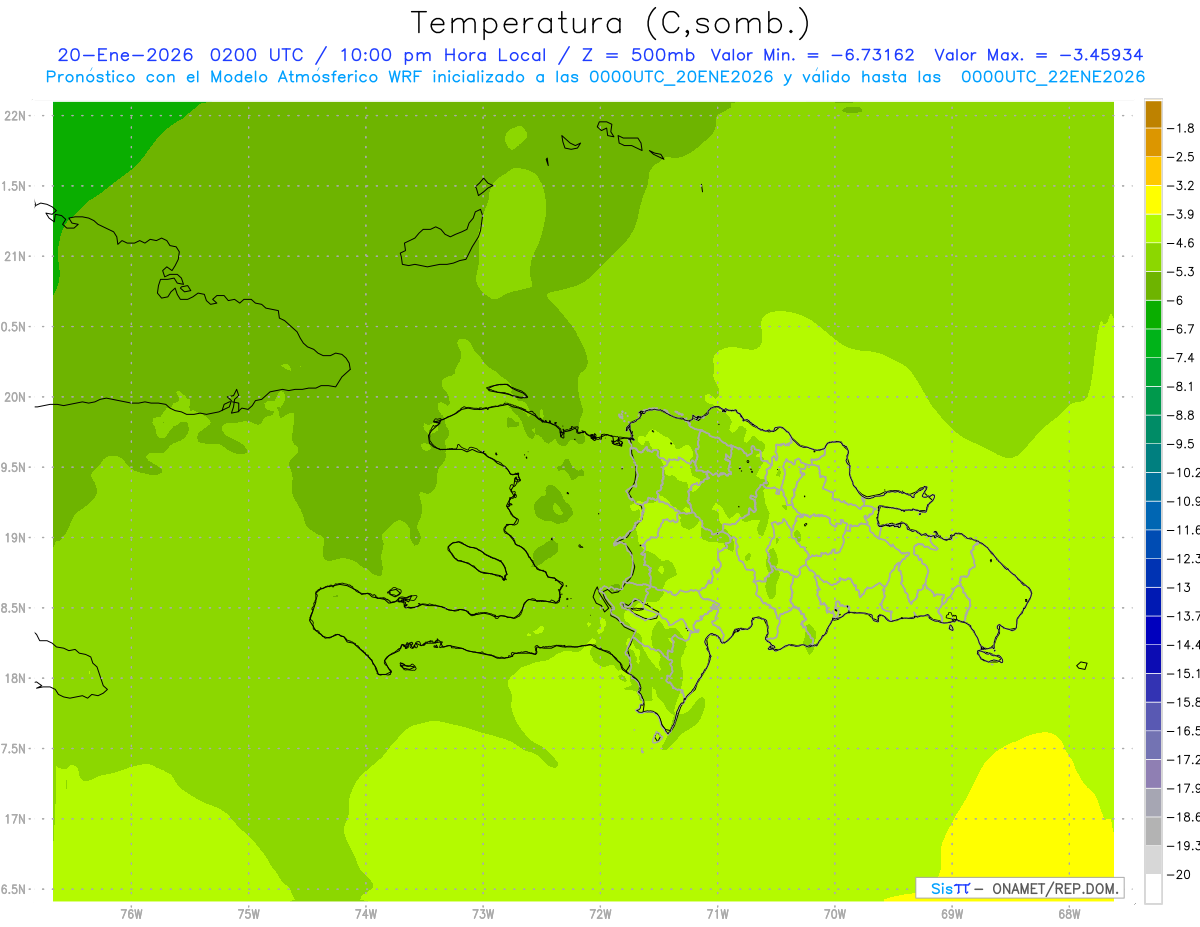Click the date text '20-Ene-2026'
This screenshot has width=1200, height=927.
click(125, 55)
